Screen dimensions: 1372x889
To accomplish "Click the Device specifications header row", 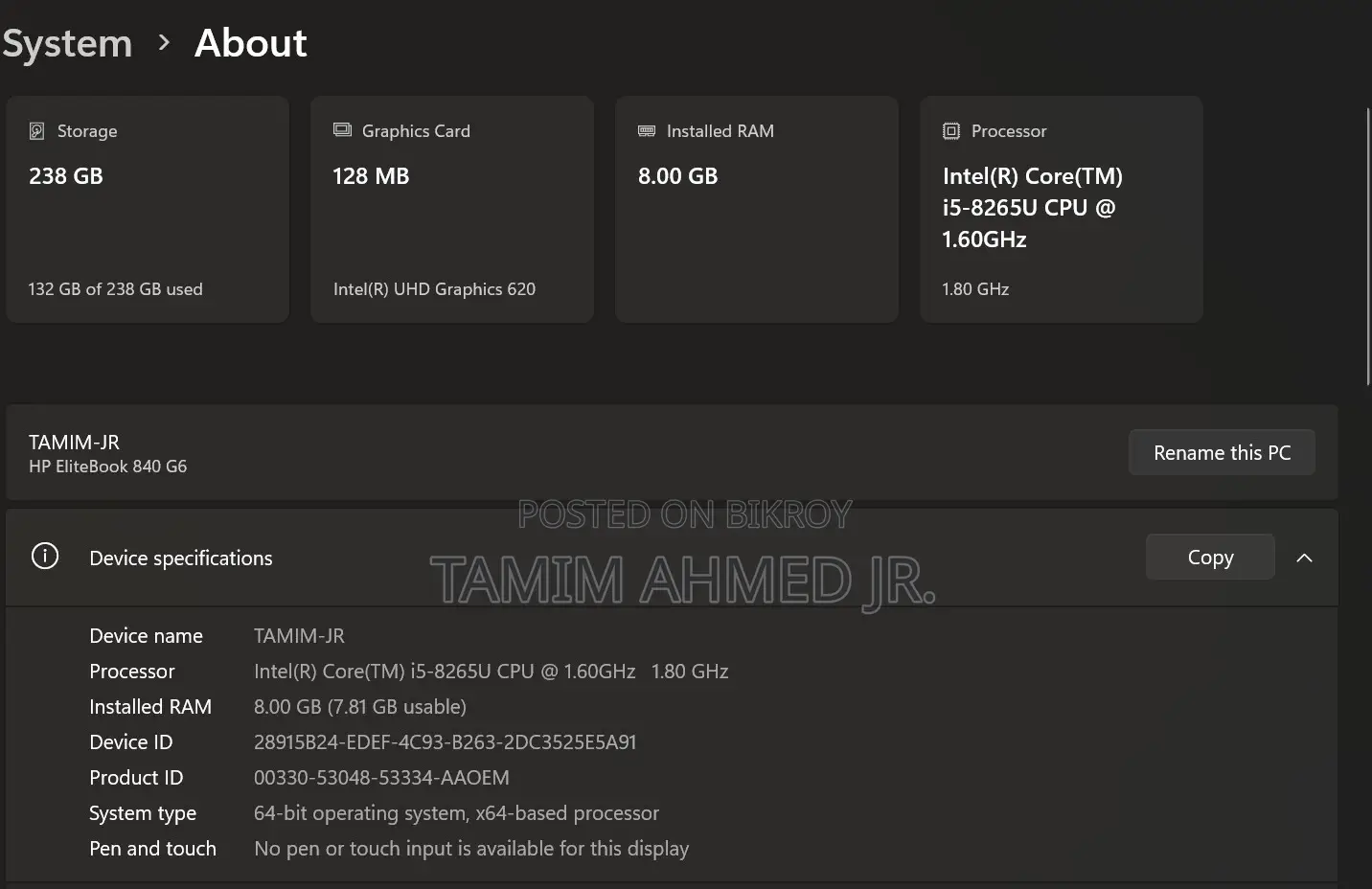I will click(672, 558).
